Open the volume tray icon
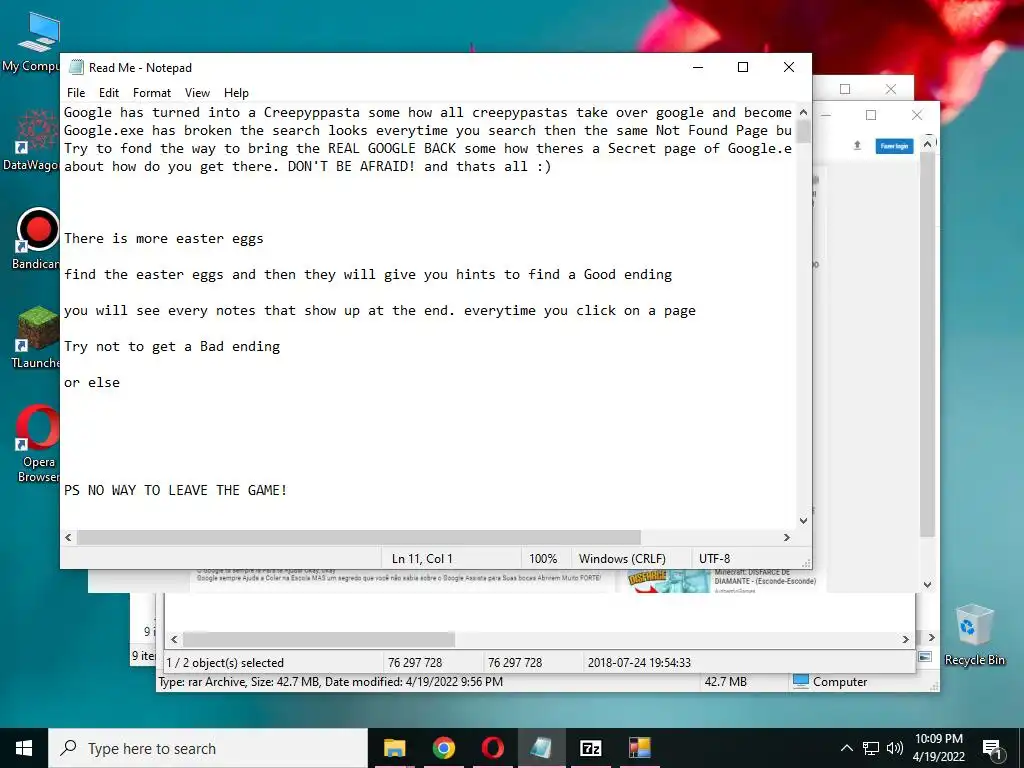This screenshot has height=768, width=1024. (895, 748)
